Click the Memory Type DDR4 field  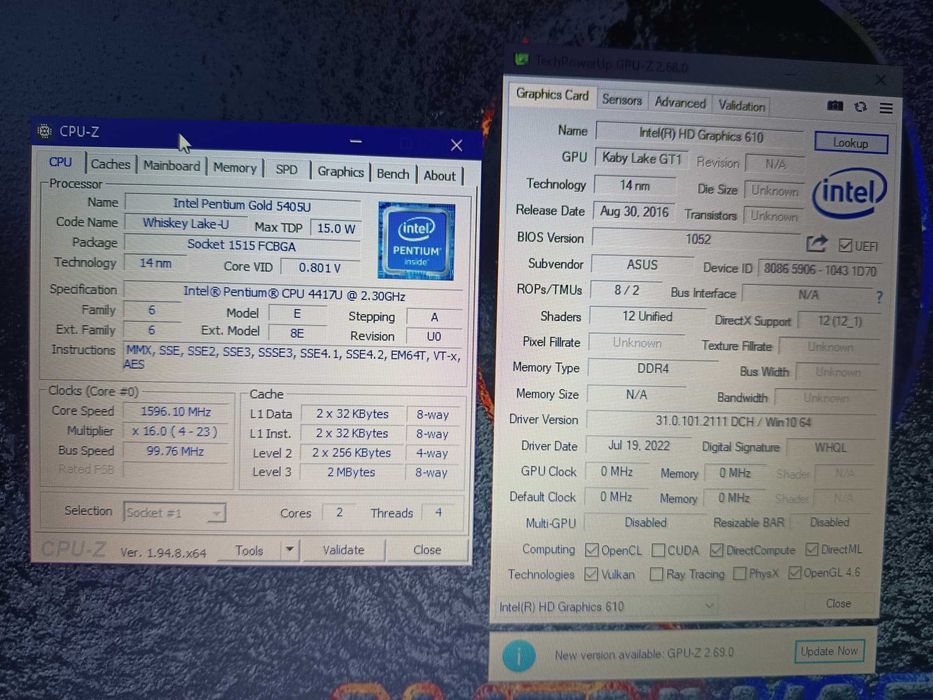coord(653,368)
